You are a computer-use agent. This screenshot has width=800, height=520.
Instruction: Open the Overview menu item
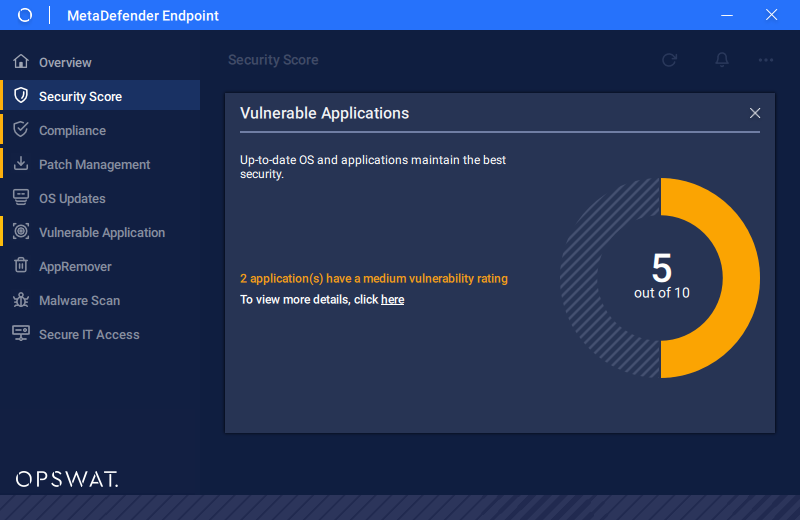click(100, 62)
